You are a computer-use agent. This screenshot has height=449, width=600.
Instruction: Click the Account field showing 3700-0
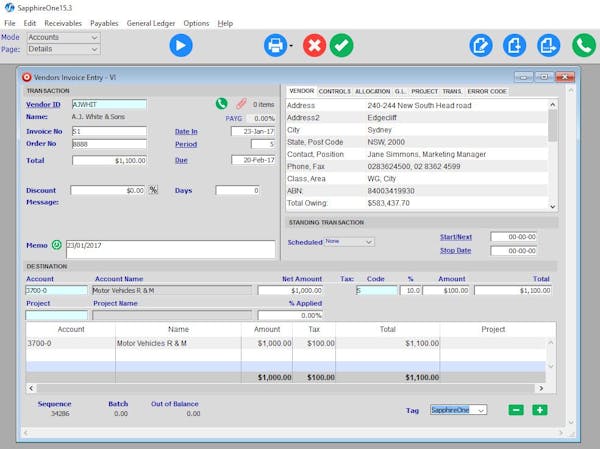[56, 291]
